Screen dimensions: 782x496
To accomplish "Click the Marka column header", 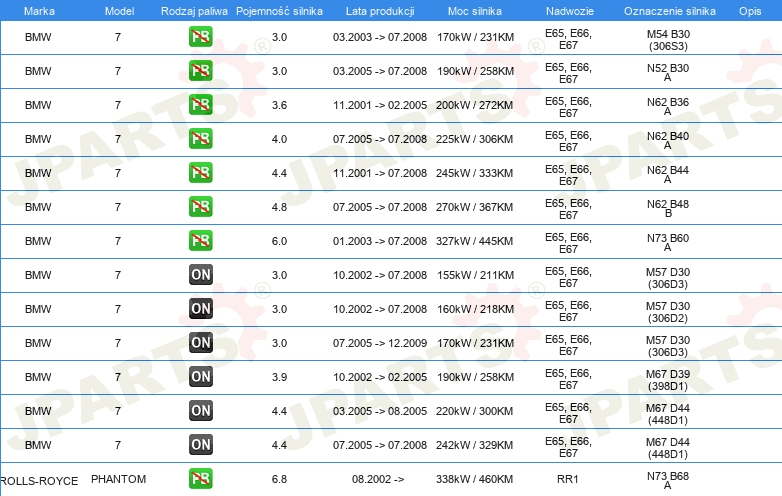I will point(39,11).
